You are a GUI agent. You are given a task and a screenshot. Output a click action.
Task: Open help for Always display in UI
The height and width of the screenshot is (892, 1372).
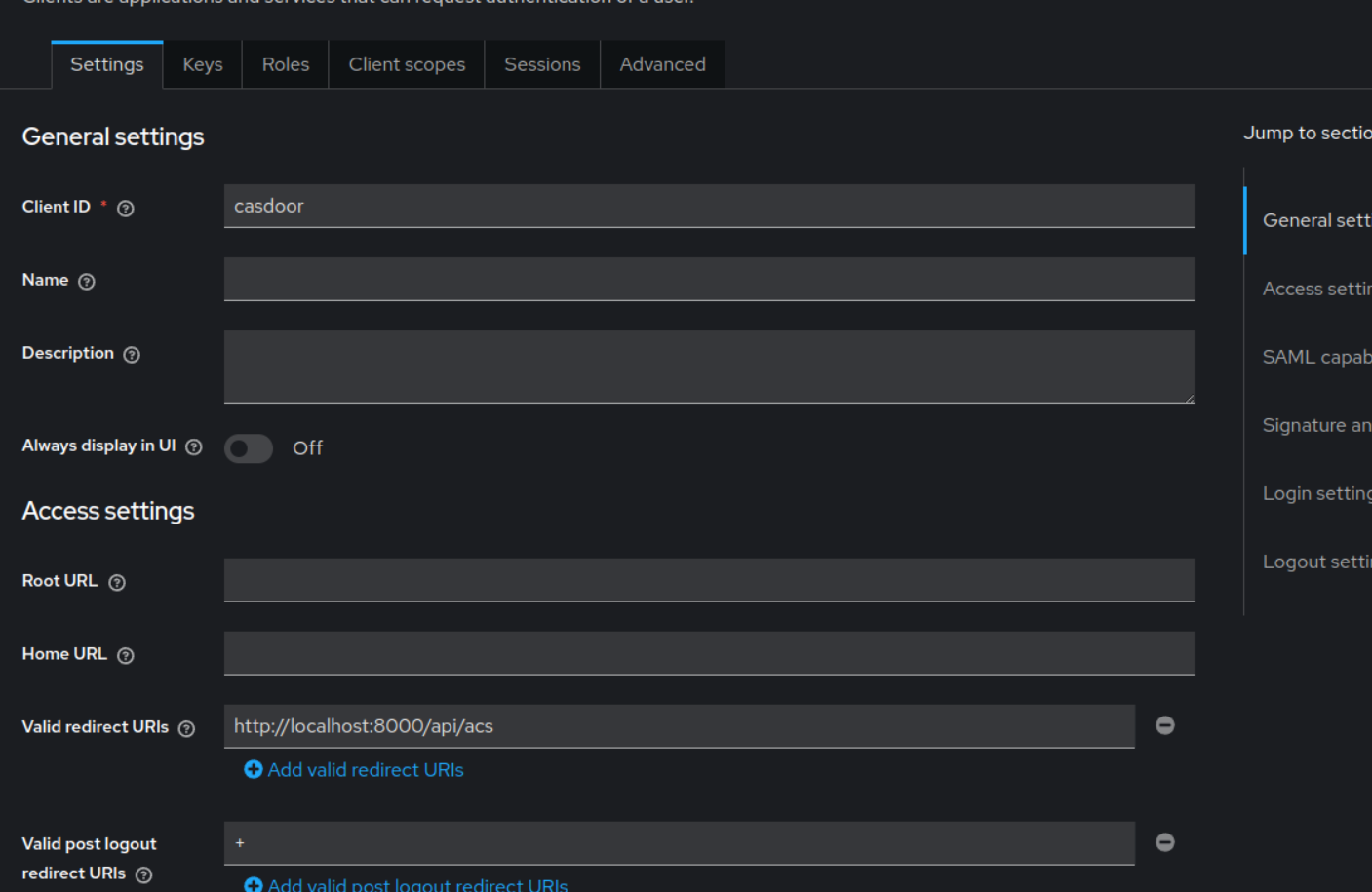click(x=194, y=447)
